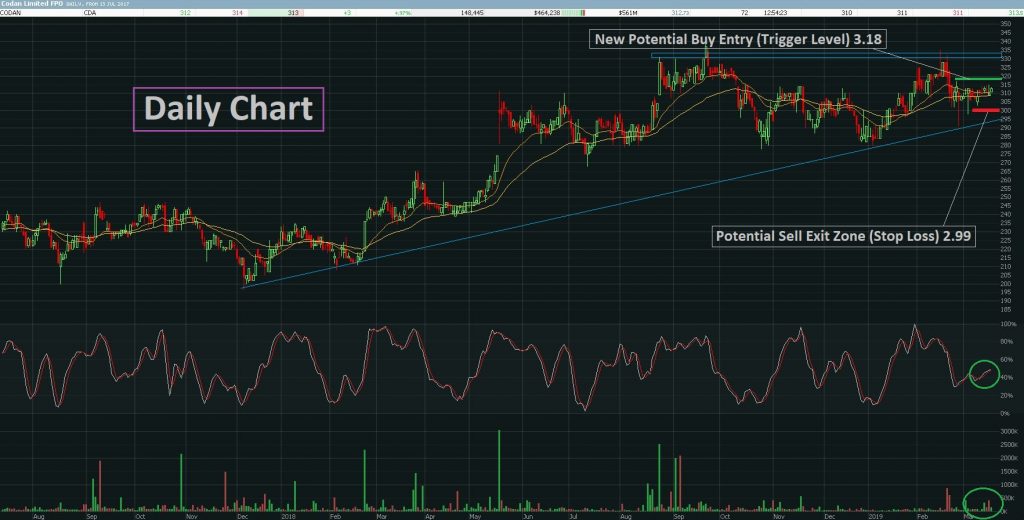1024x520 pixels.
Task: Click the 'Potential Sell Exit Zone (Stop Loss) 2.99' annotation
Action: point(844,236)
